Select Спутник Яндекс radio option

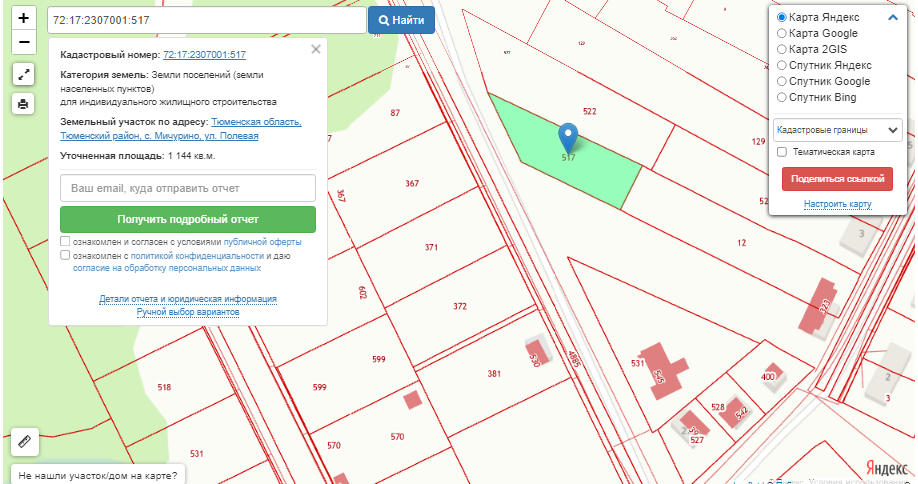782,66
